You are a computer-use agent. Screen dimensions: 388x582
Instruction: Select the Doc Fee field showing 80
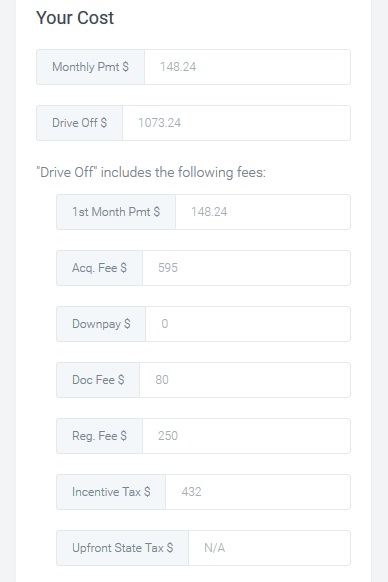(x=245, y=380)
